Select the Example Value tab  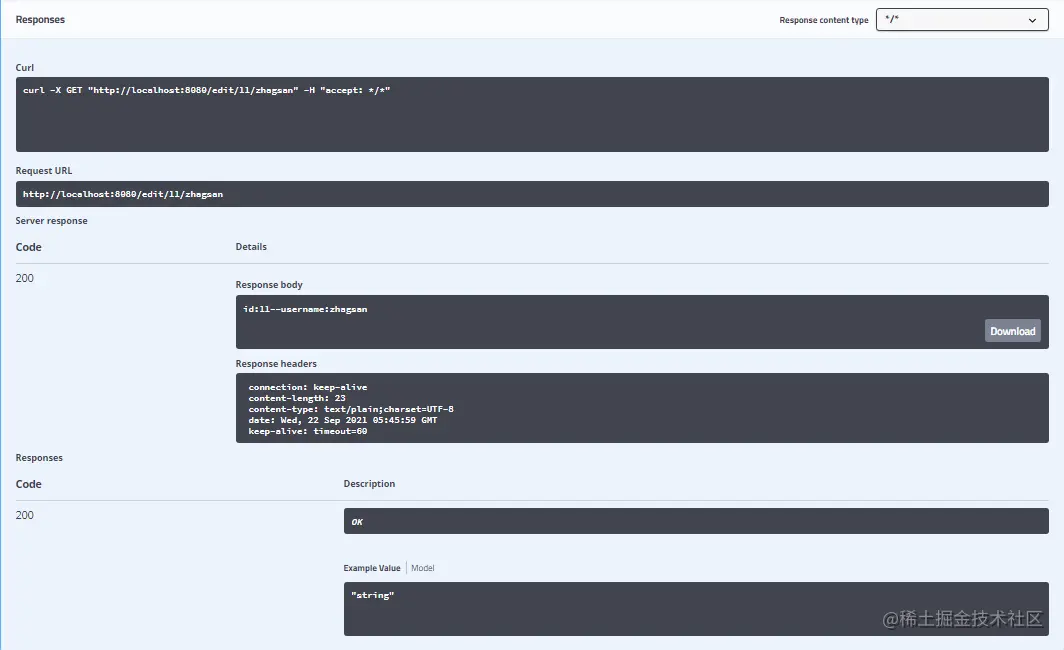(x=372, y=568)
